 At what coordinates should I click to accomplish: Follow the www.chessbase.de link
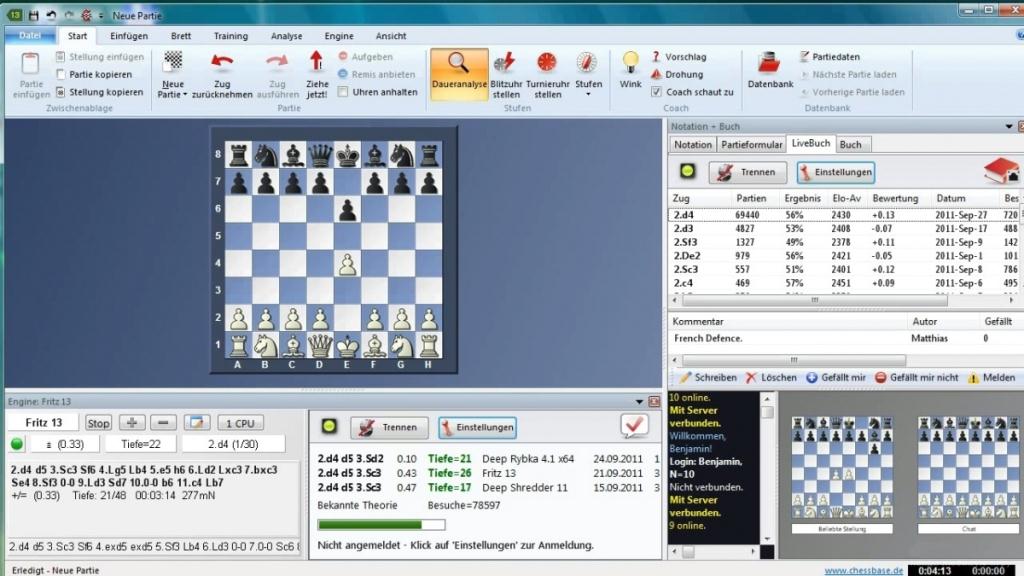[x=863, y=570]
